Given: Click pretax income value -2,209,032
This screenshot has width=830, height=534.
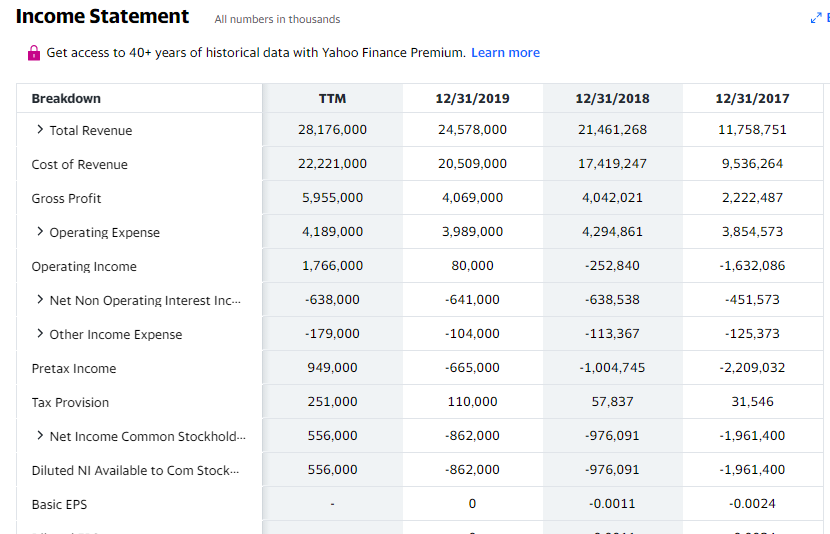Looking at the screenshot, I should [752, 367].
